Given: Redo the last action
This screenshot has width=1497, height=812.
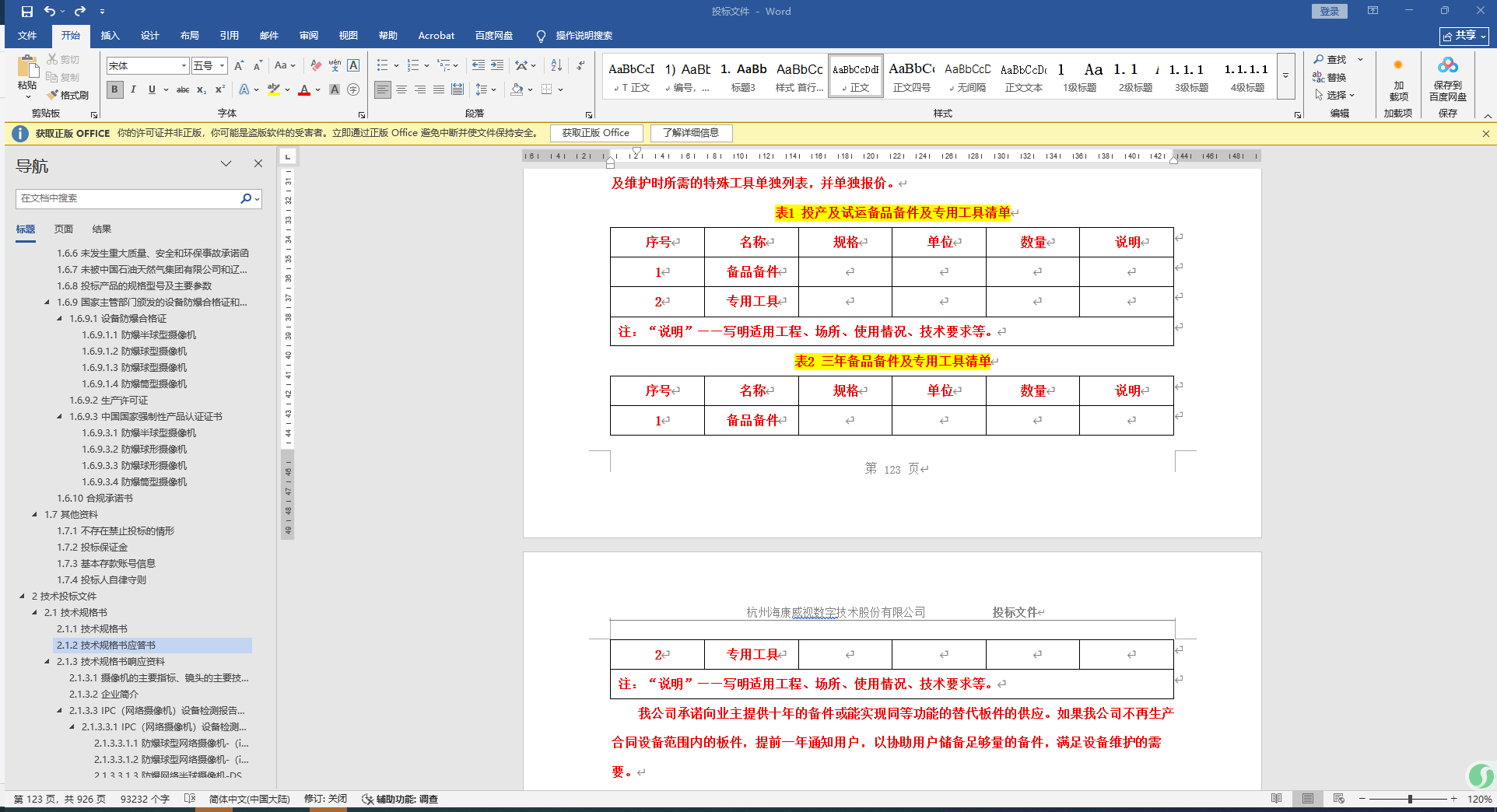Looking at the screenshot, I should (x=80, y=12).
